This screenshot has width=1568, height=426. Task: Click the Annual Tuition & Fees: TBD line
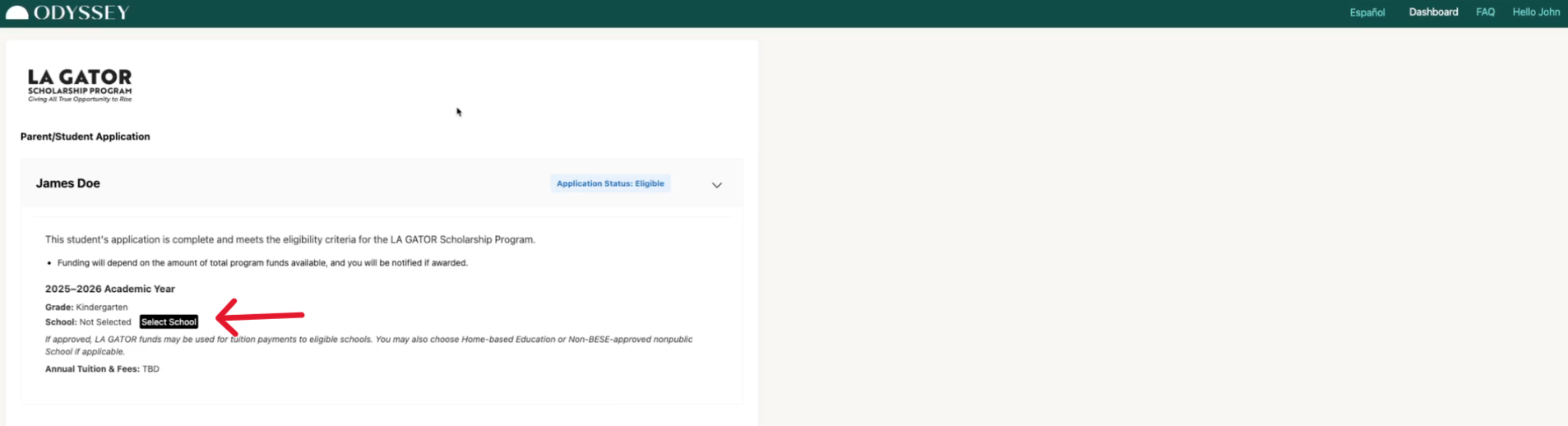click(x=102, y=368)
